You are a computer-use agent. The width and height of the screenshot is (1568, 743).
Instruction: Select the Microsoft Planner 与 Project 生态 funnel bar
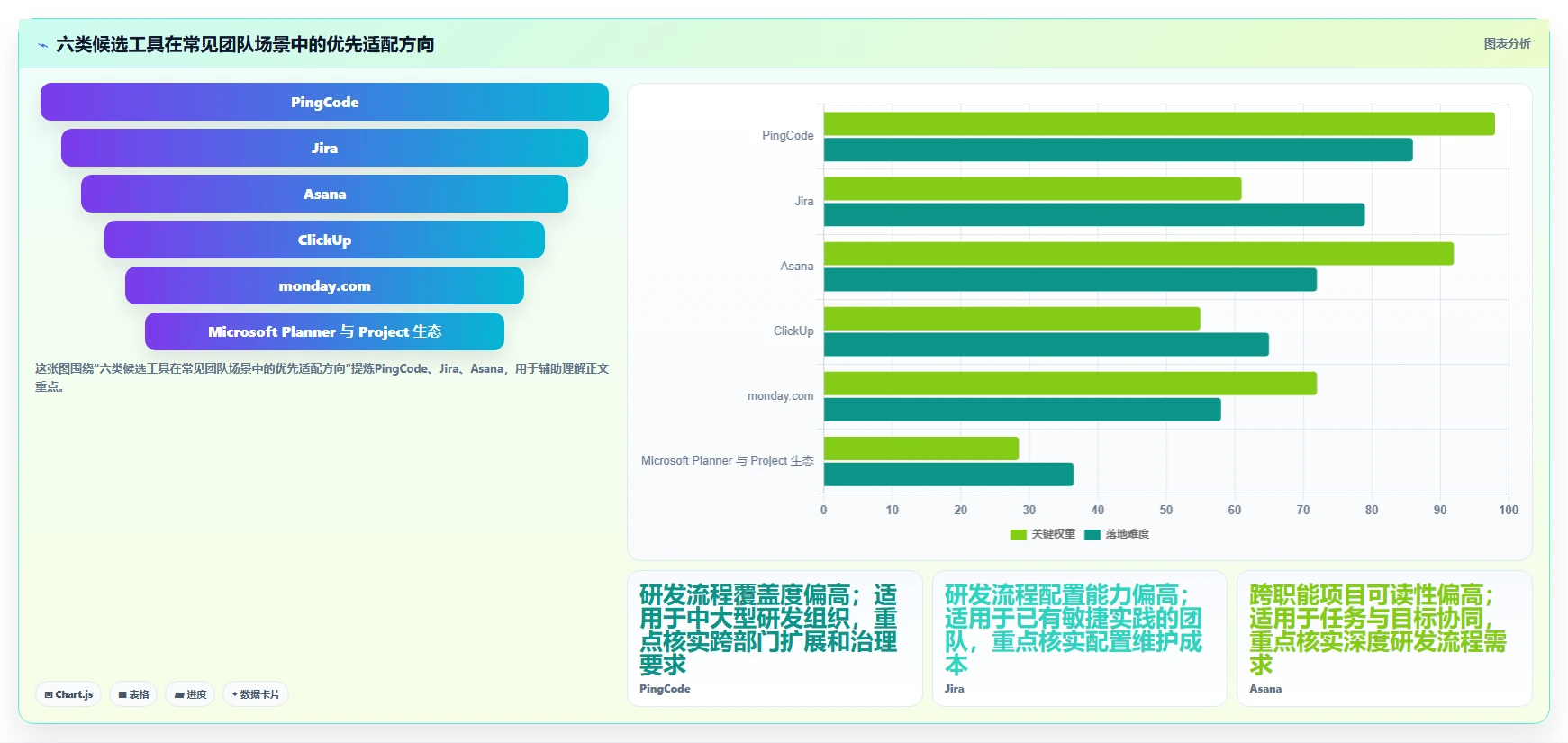tap(324, 331)
